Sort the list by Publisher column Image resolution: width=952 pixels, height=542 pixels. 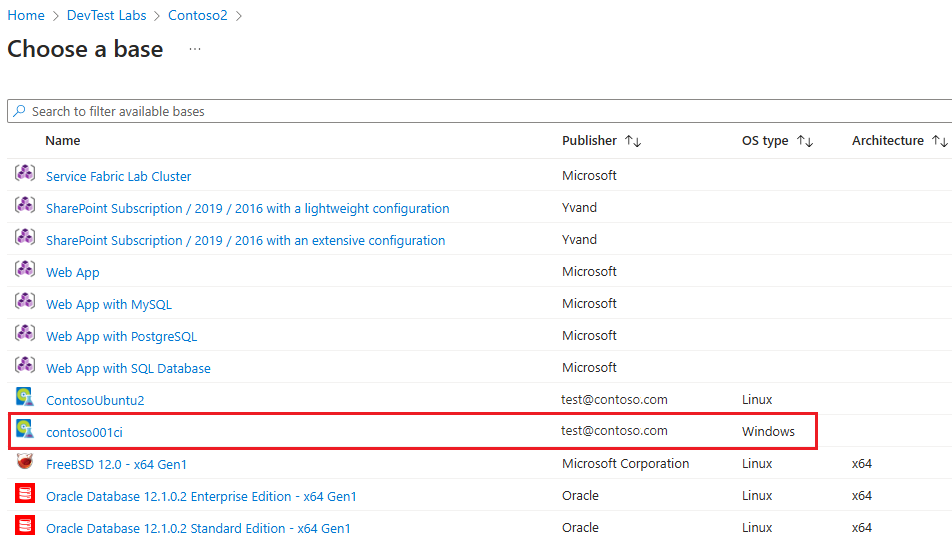(632, 141)
